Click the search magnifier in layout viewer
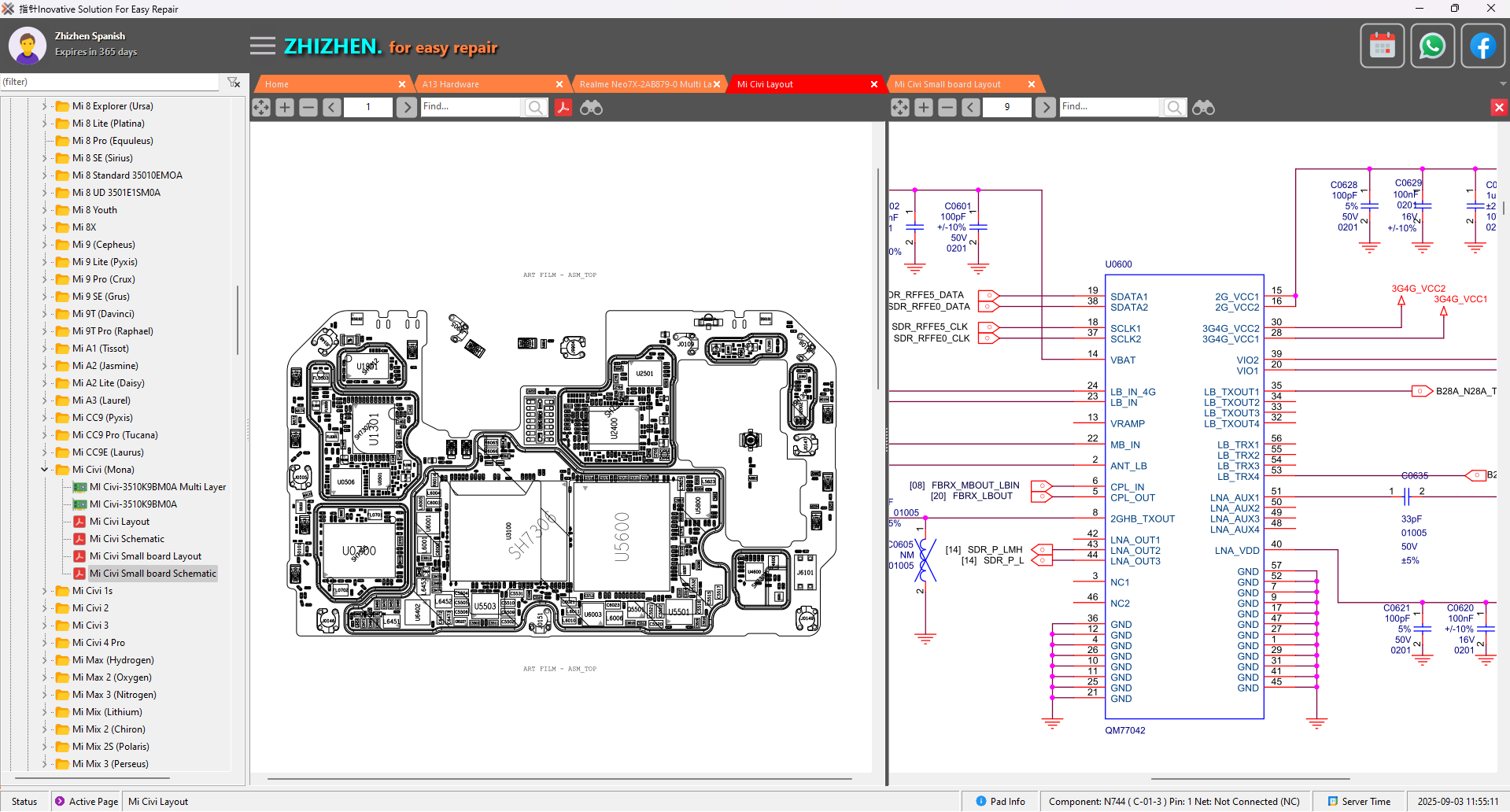 coord(535,107)
